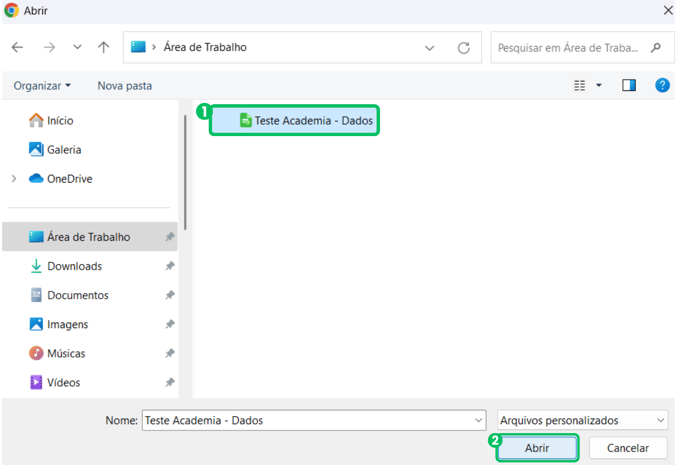Expand the address bar history dropdown
688x465 pixels.
pyautogui.click(x=430, y=47)
